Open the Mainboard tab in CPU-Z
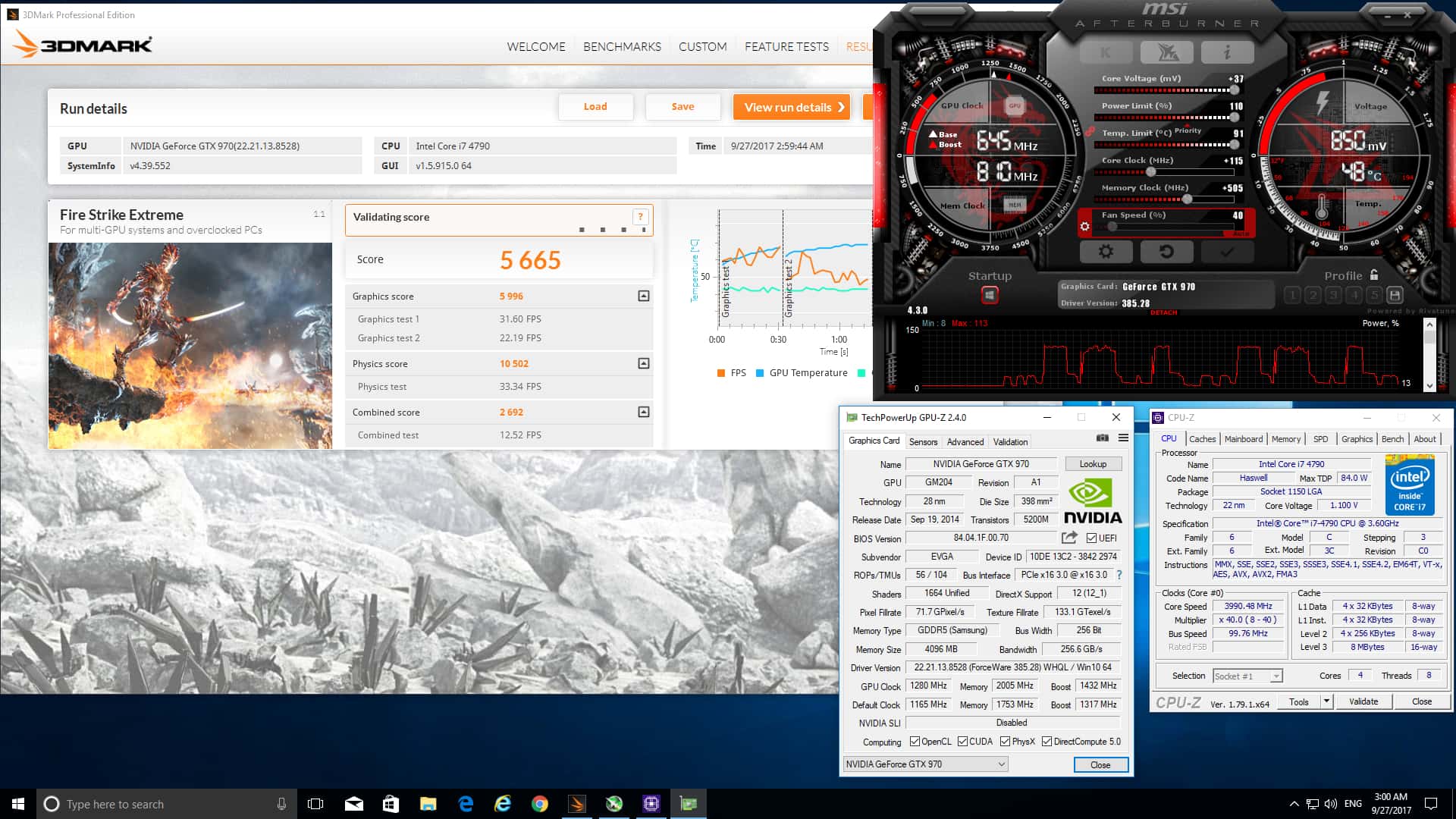Screen dimensions: 1456x819 (1243, 439)
